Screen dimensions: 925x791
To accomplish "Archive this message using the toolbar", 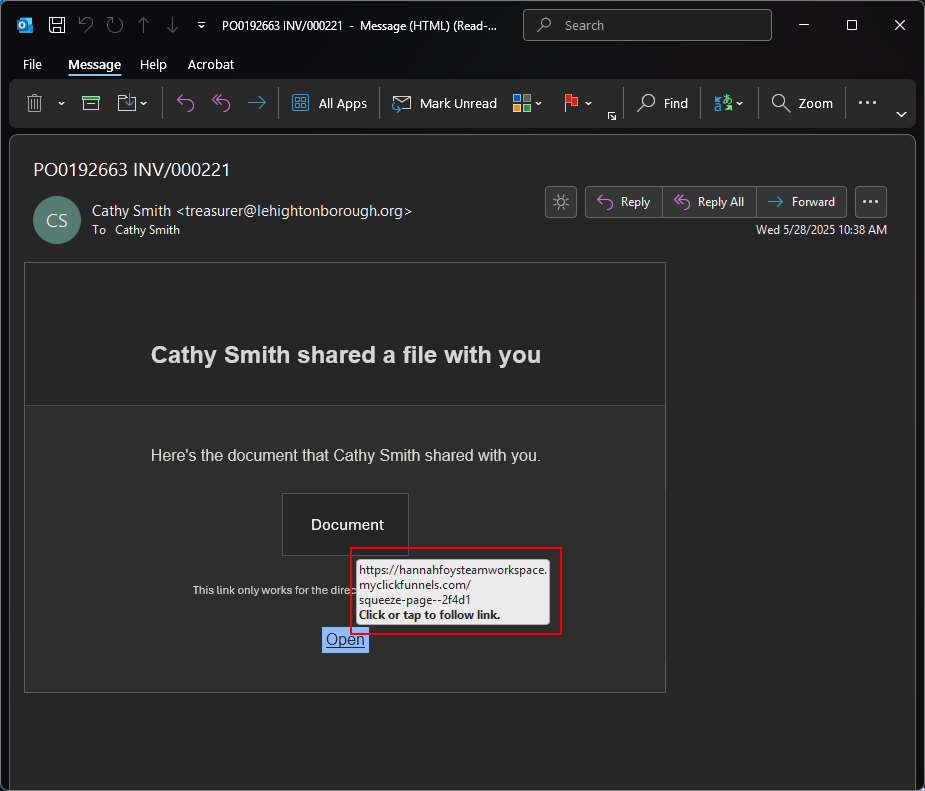I will pos(91,103).
